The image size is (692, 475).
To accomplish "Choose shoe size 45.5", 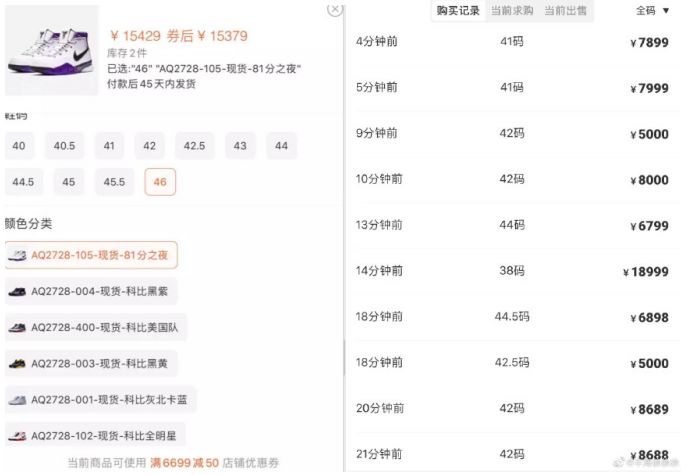I will [114, 182].
